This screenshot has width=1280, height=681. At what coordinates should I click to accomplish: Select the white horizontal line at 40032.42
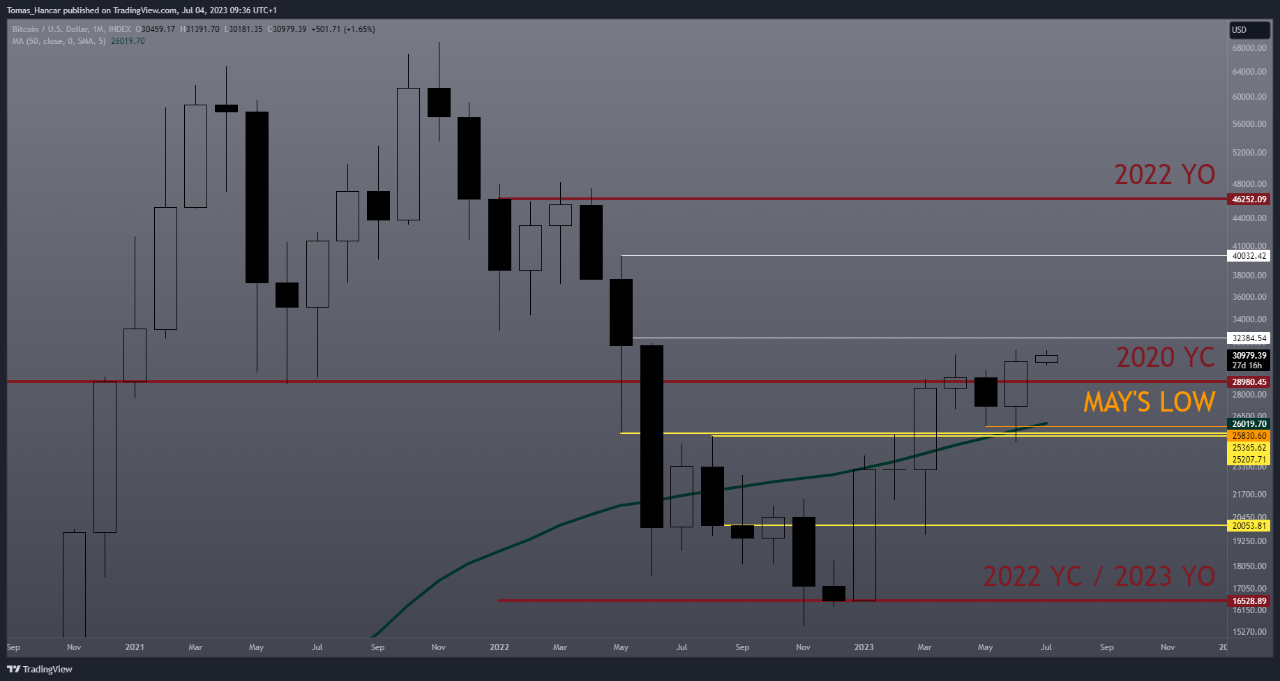[x=925, y=256]
